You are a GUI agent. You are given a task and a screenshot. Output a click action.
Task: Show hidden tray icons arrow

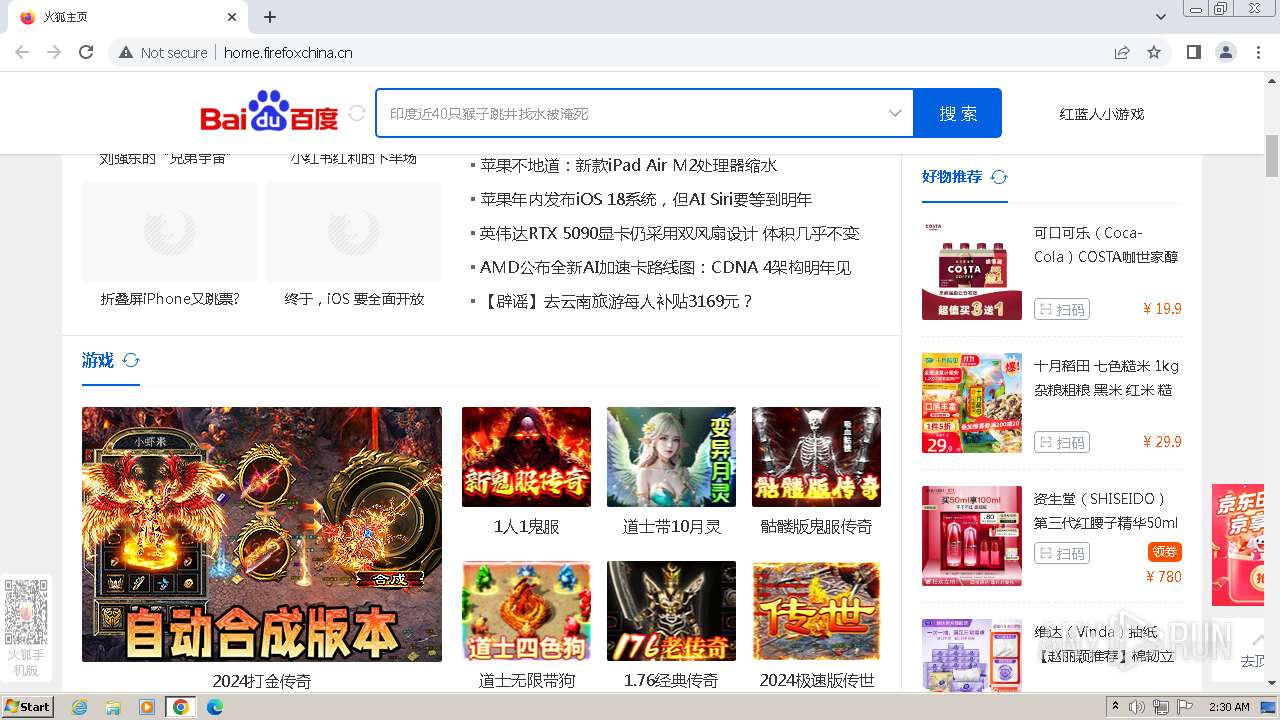pyautogui.click(x=1116, y=707)
